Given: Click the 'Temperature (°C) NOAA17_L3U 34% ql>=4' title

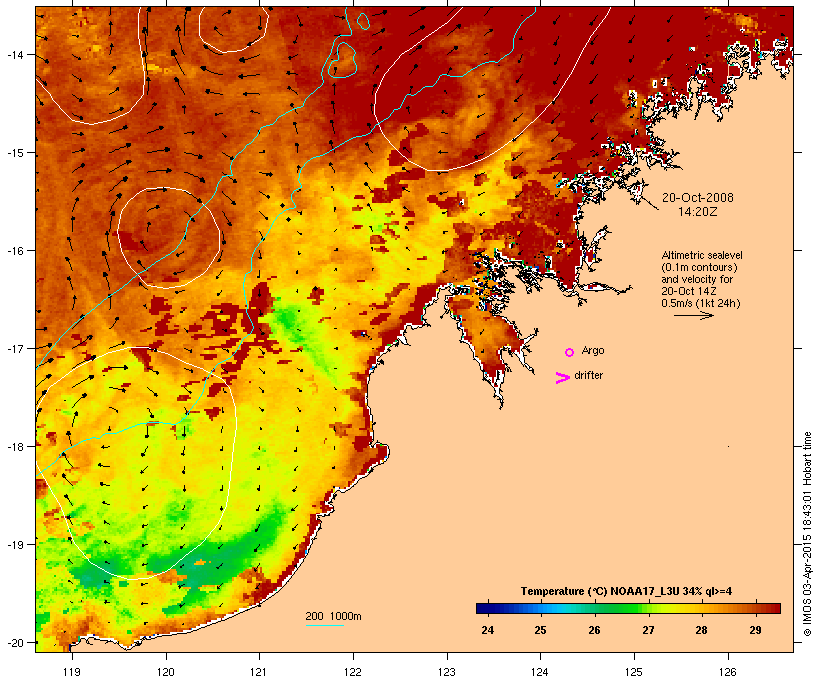Looking at the screenshot, I should (x=626, y=591).
